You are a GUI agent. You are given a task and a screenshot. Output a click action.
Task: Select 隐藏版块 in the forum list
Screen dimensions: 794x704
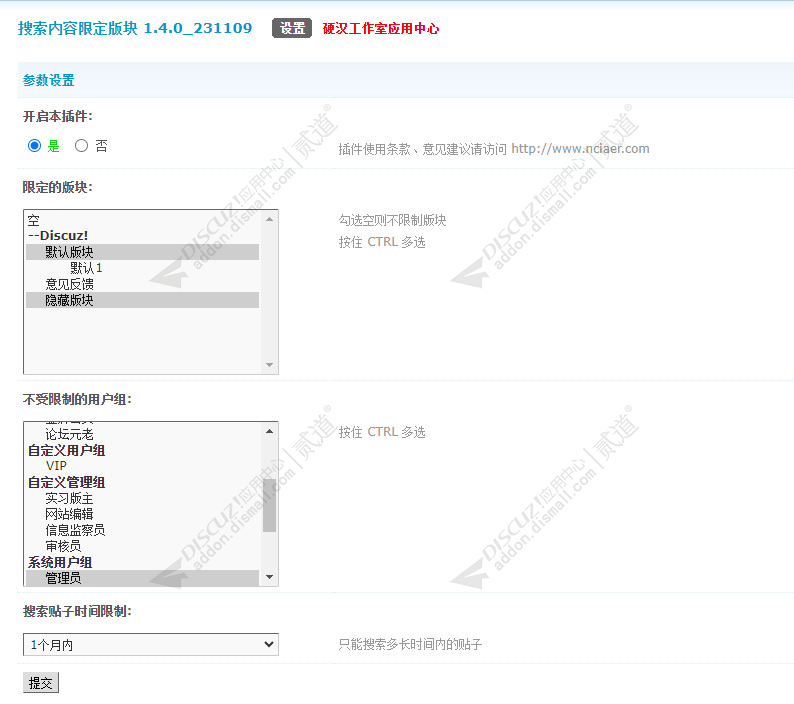[x=142, y=300]
